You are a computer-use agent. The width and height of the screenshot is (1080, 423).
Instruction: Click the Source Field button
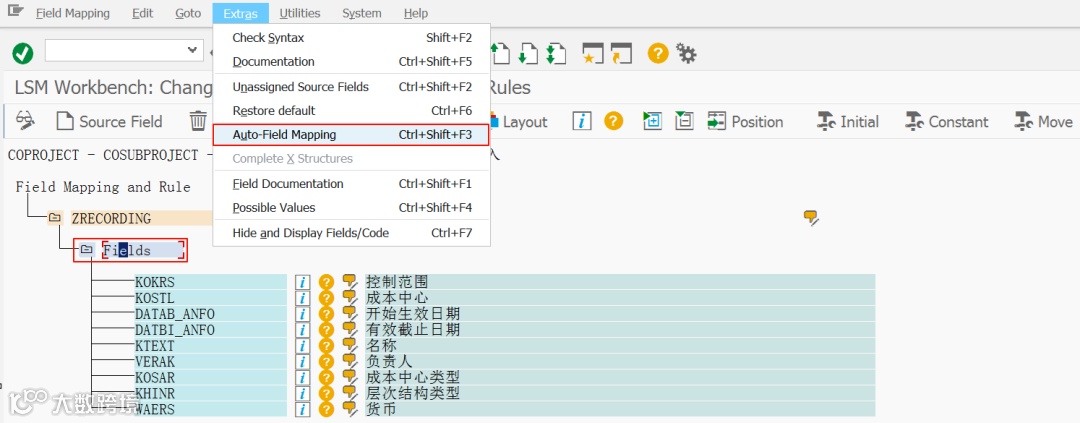click(x=110, y=122)
